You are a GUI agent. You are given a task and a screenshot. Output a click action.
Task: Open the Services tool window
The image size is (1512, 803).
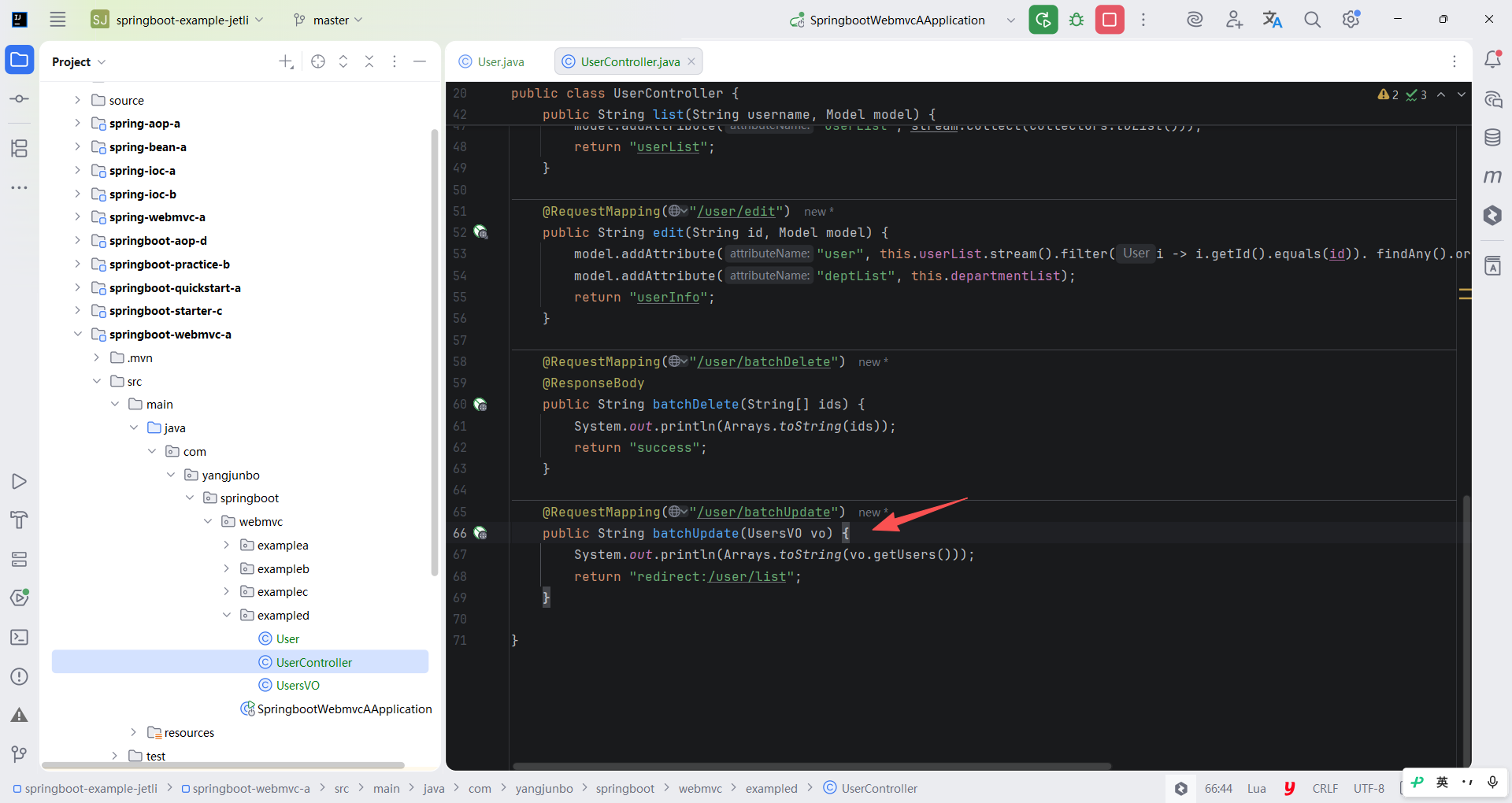(x=20, y=559)
